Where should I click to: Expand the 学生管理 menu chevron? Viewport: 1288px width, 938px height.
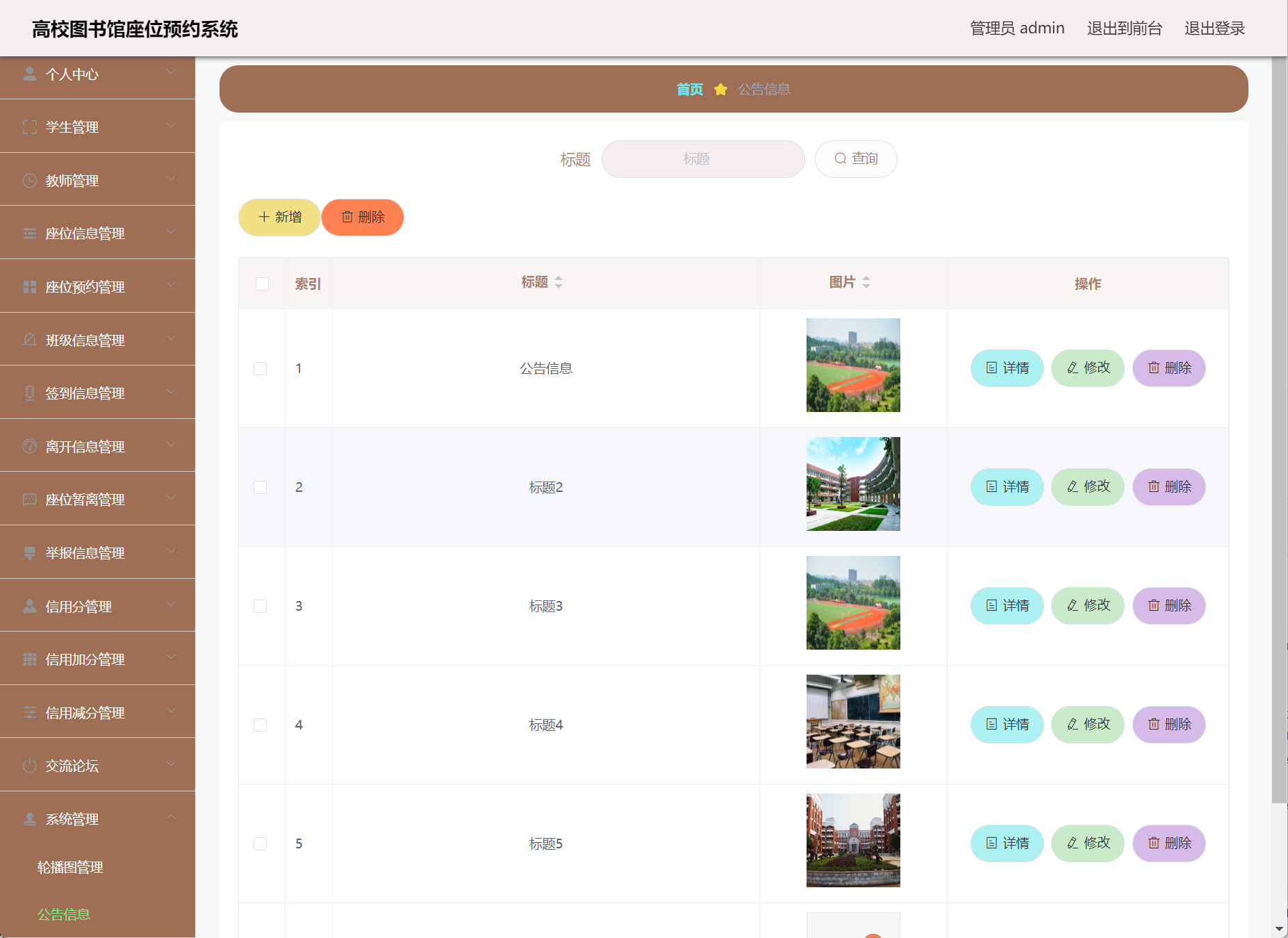tap(171, 126)
